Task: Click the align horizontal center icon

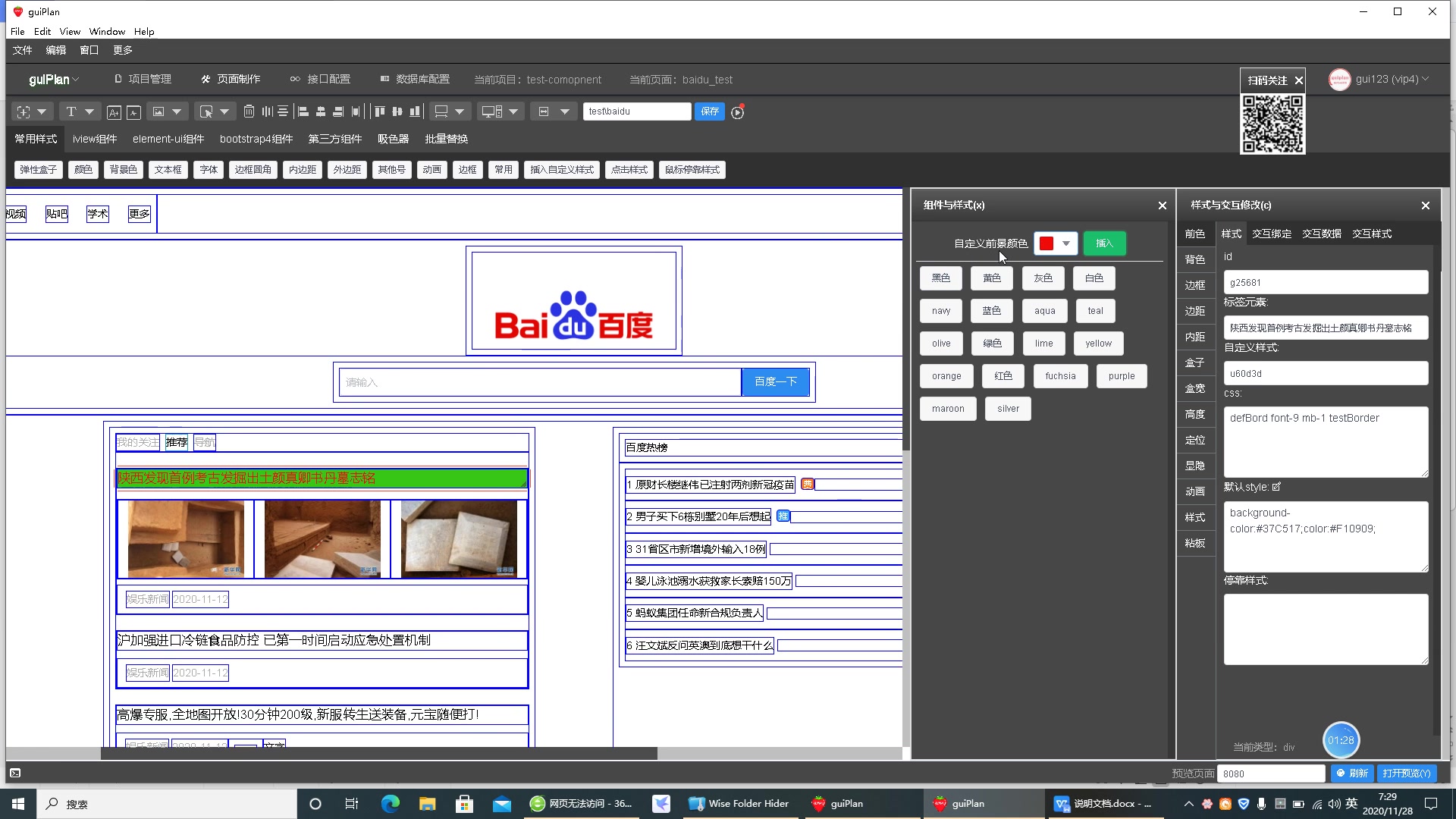Action: (321, 111)
